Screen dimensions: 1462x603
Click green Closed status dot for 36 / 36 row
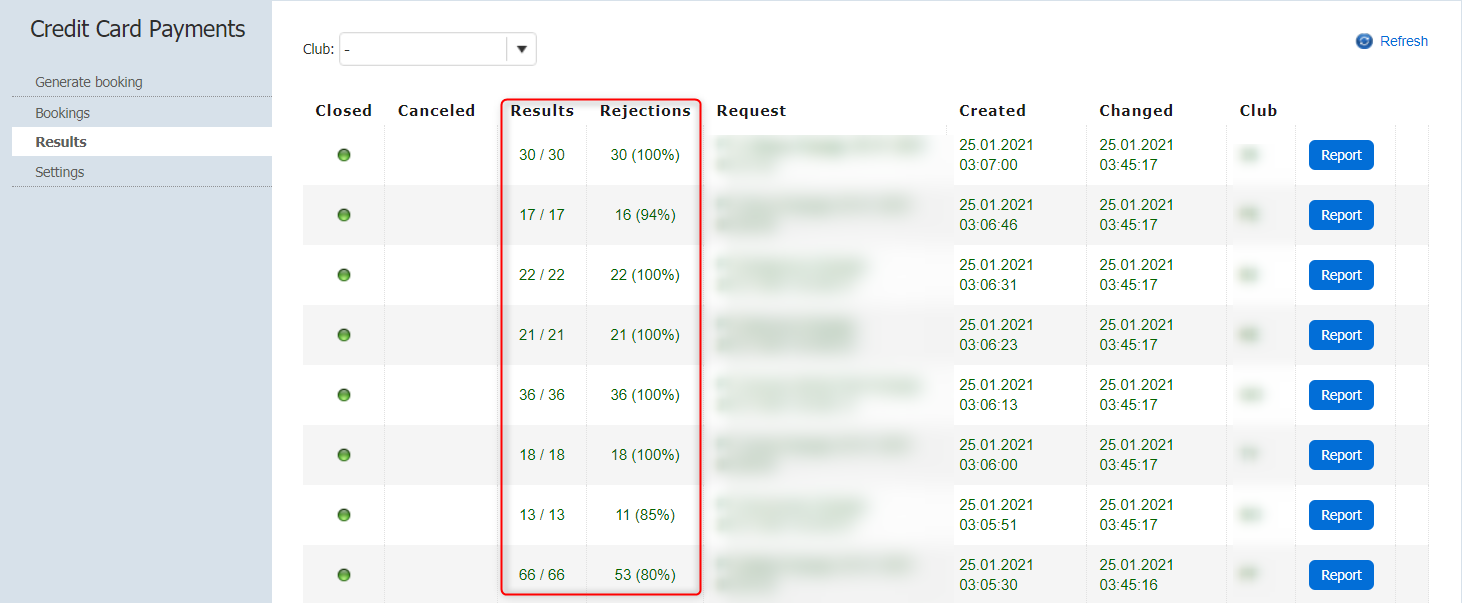tap(344, 395)
